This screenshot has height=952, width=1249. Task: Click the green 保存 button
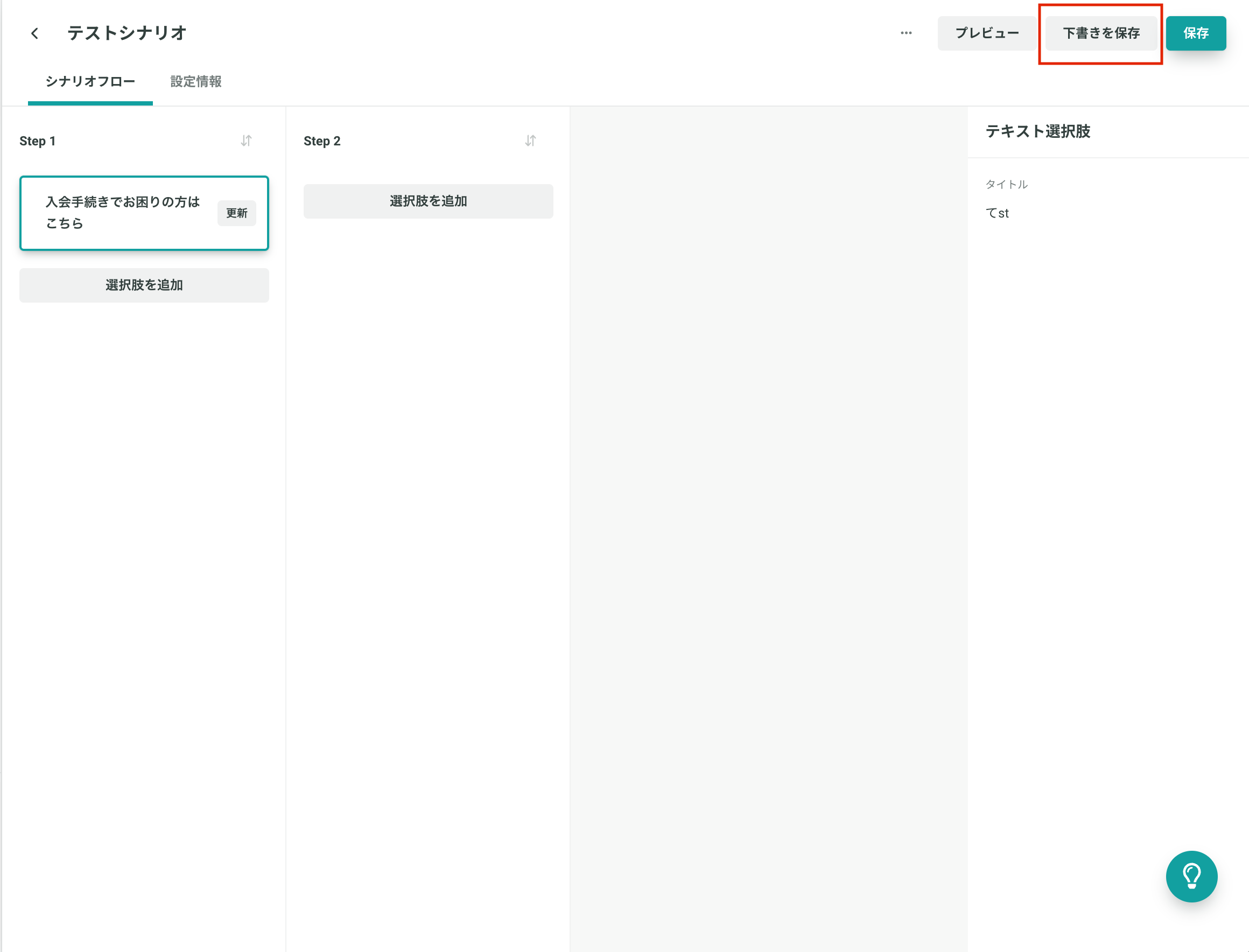1195,33
